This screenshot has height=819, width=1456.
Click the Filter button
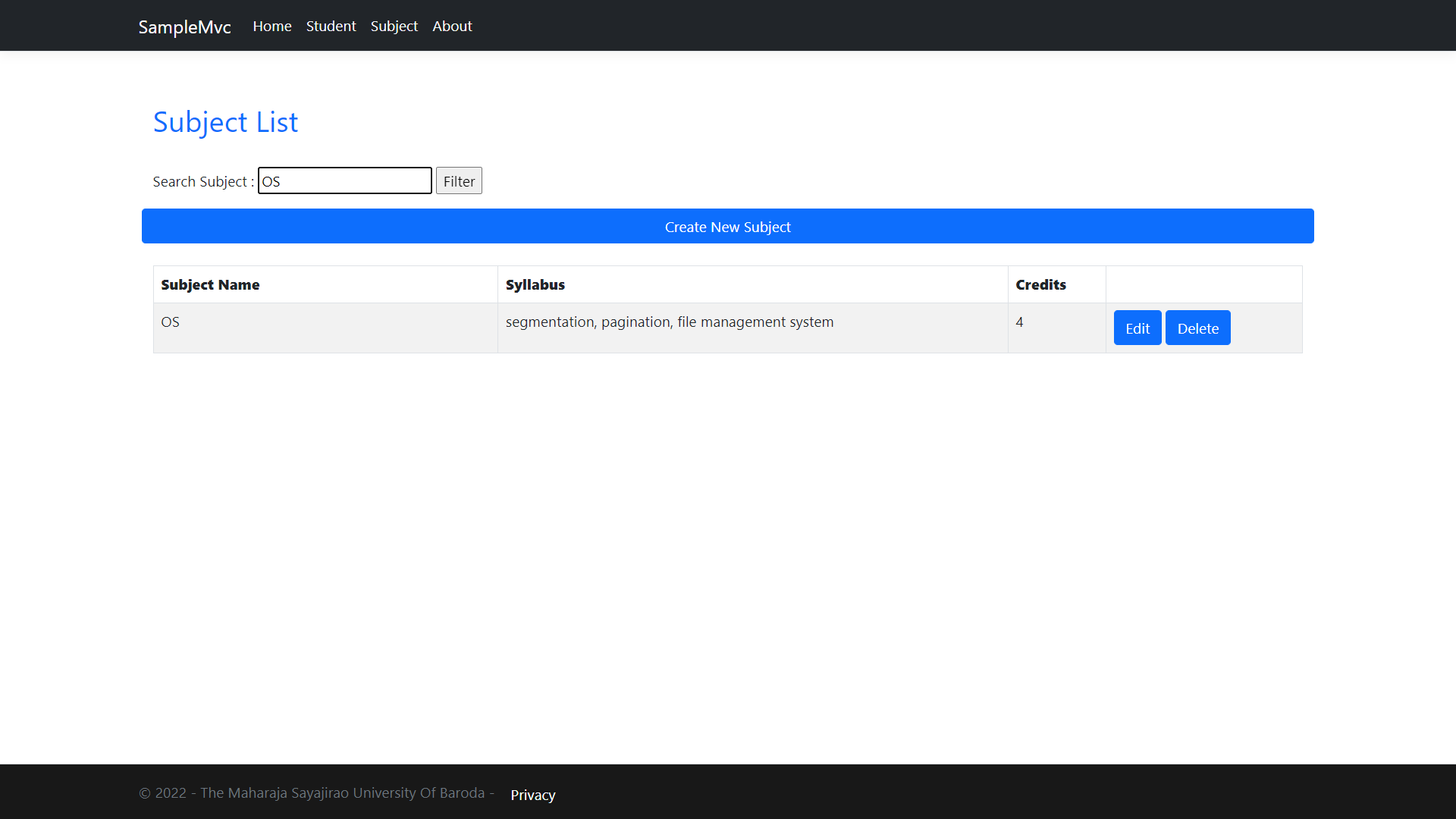click(x=459, y=180)
